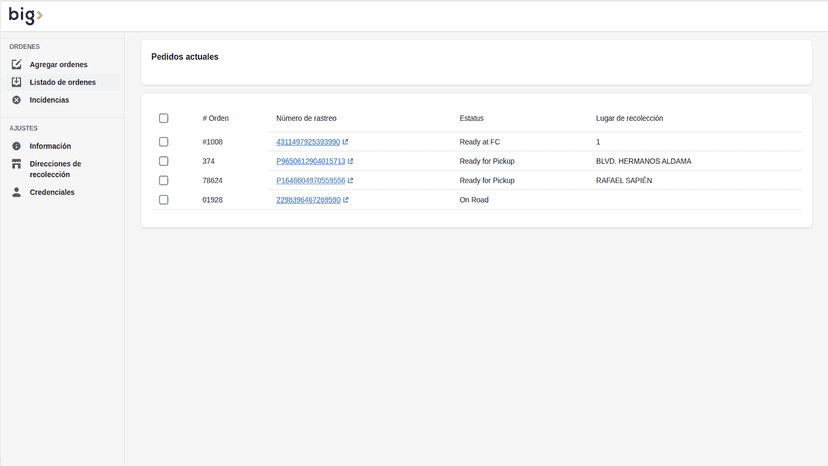Click external link icon beside 4311497925393990

(x=345, y=142)
